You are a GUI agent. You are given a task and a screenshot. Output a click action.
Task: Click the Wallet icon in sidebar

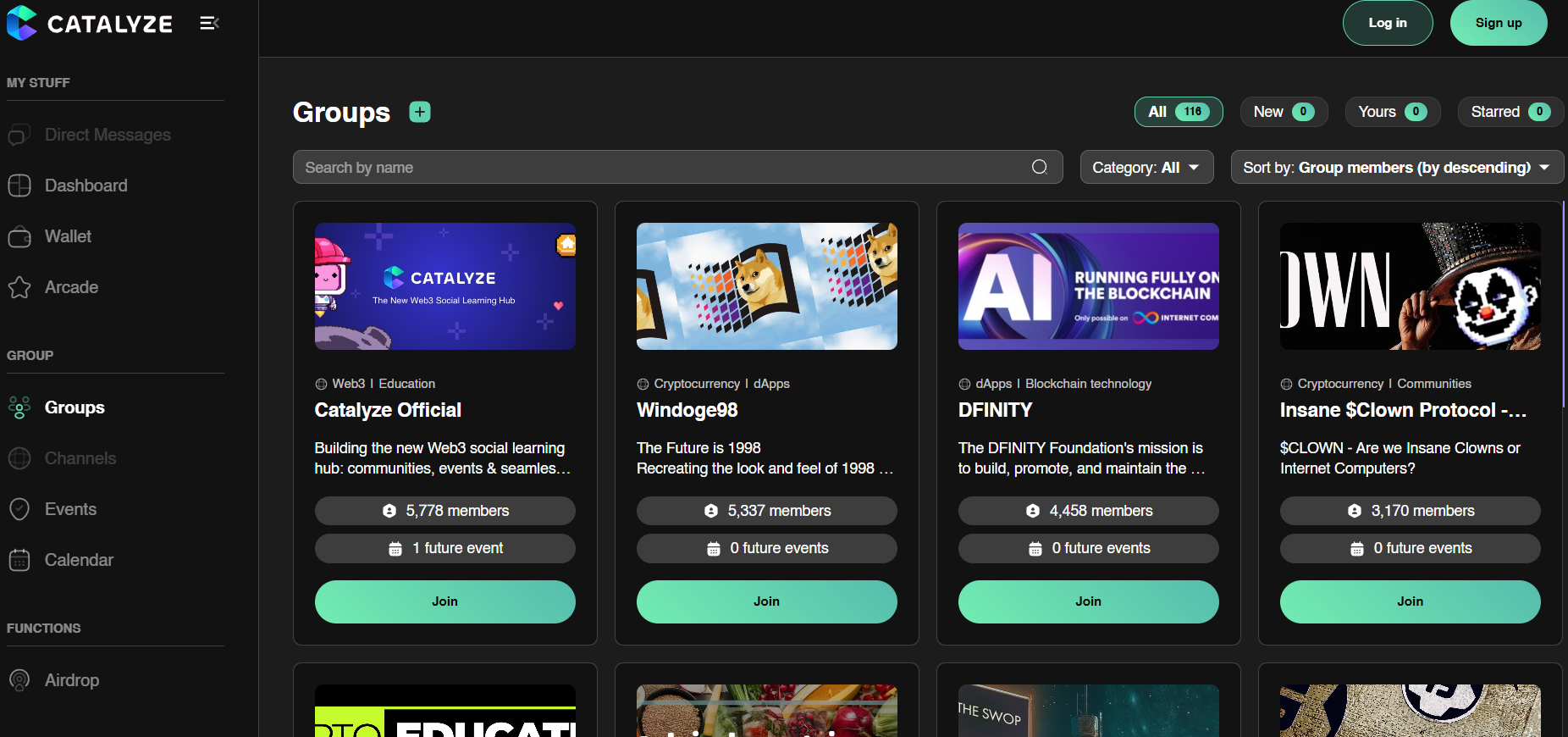coord(19,236)
